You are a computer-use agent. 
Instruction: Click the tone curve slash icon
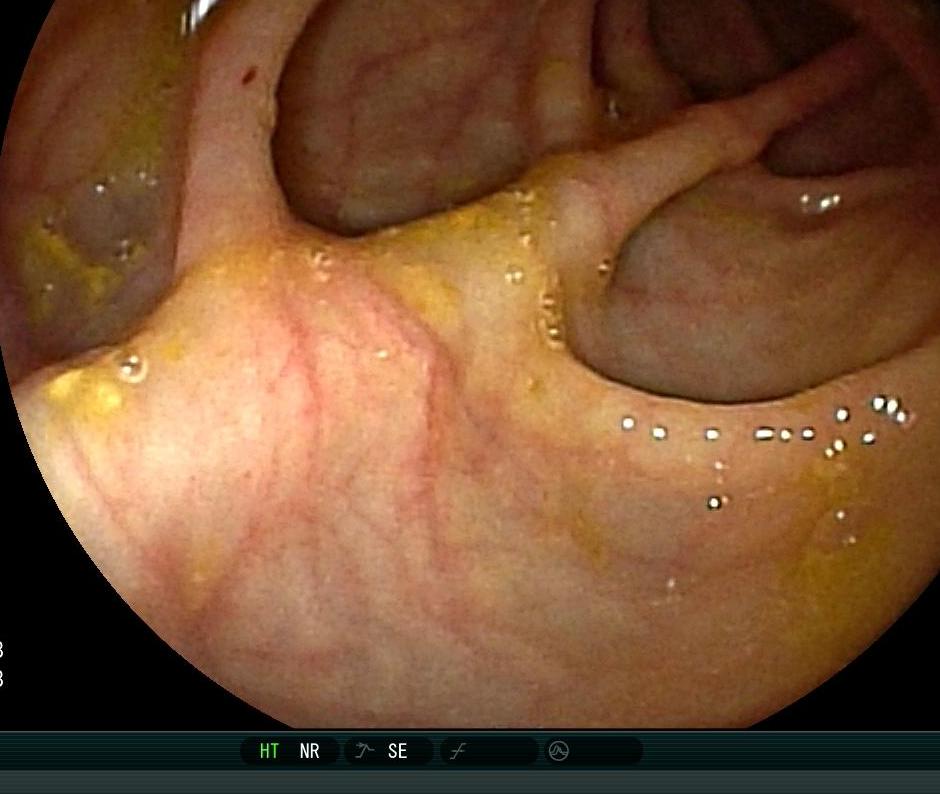pyautogui.click(x=458, y=751)
